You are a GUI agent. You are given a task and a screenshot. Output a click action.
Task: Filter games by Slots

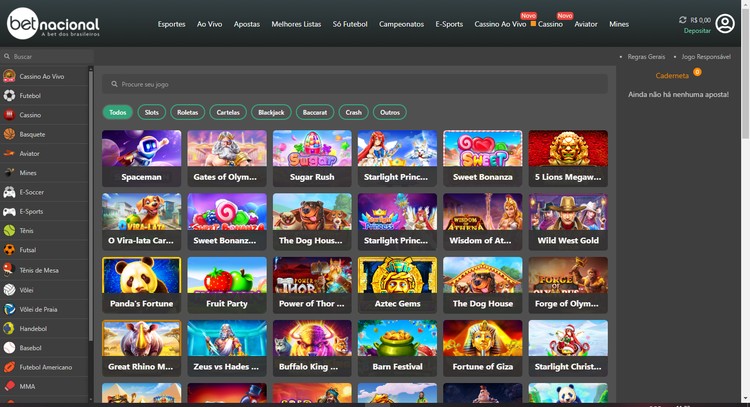click(152, 112)
